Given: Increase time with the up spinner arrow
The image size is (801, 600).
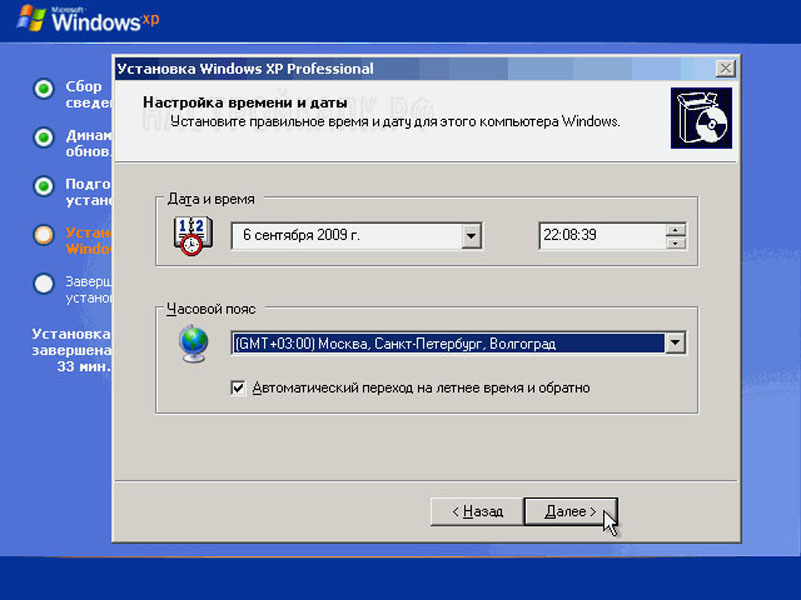Looking at the screenshot, I should (x=676, y=229).
